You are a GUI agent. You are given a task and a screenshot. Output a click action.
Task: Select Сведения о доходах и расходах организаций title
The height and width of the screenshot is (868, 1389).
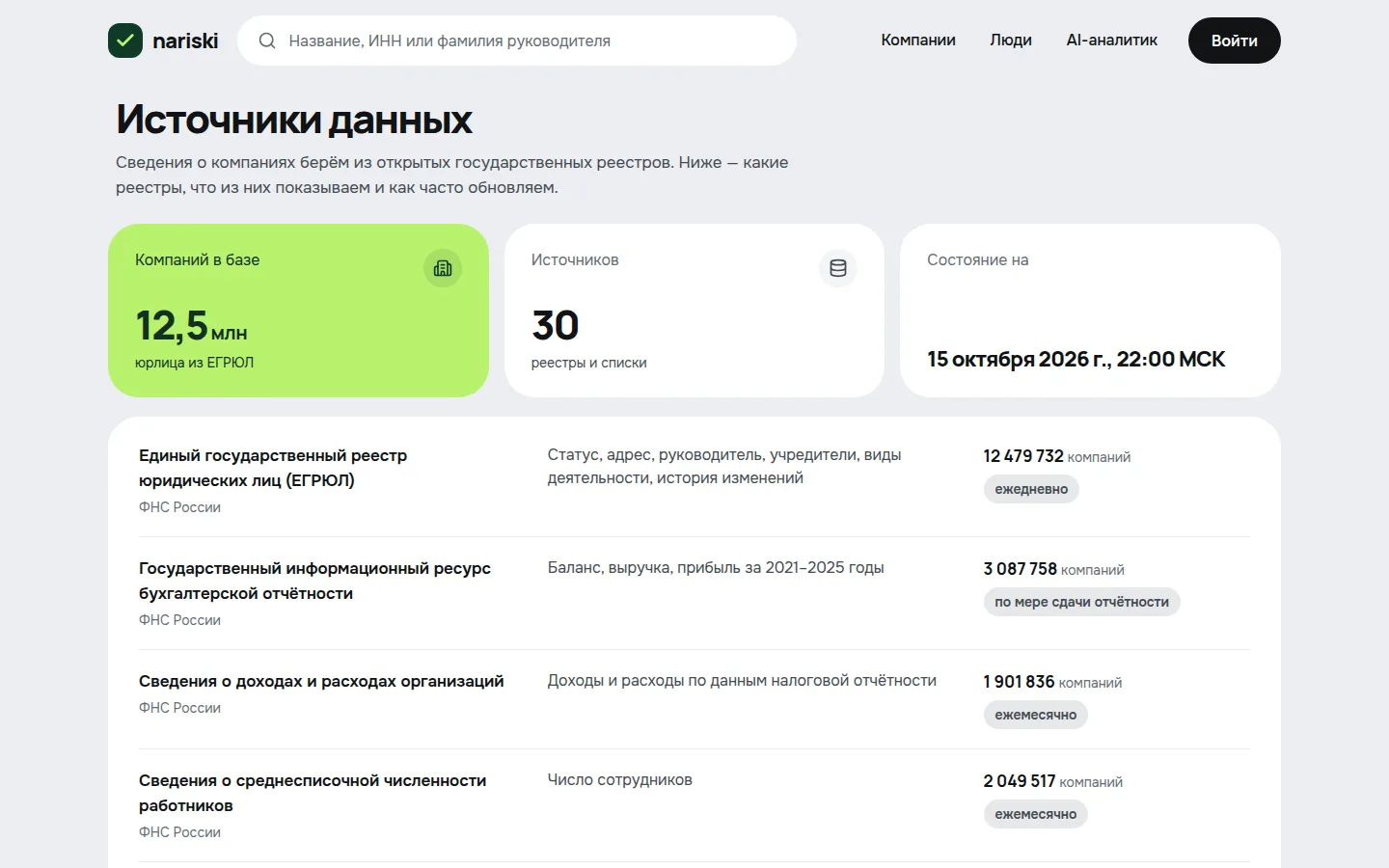click(321, 681)
